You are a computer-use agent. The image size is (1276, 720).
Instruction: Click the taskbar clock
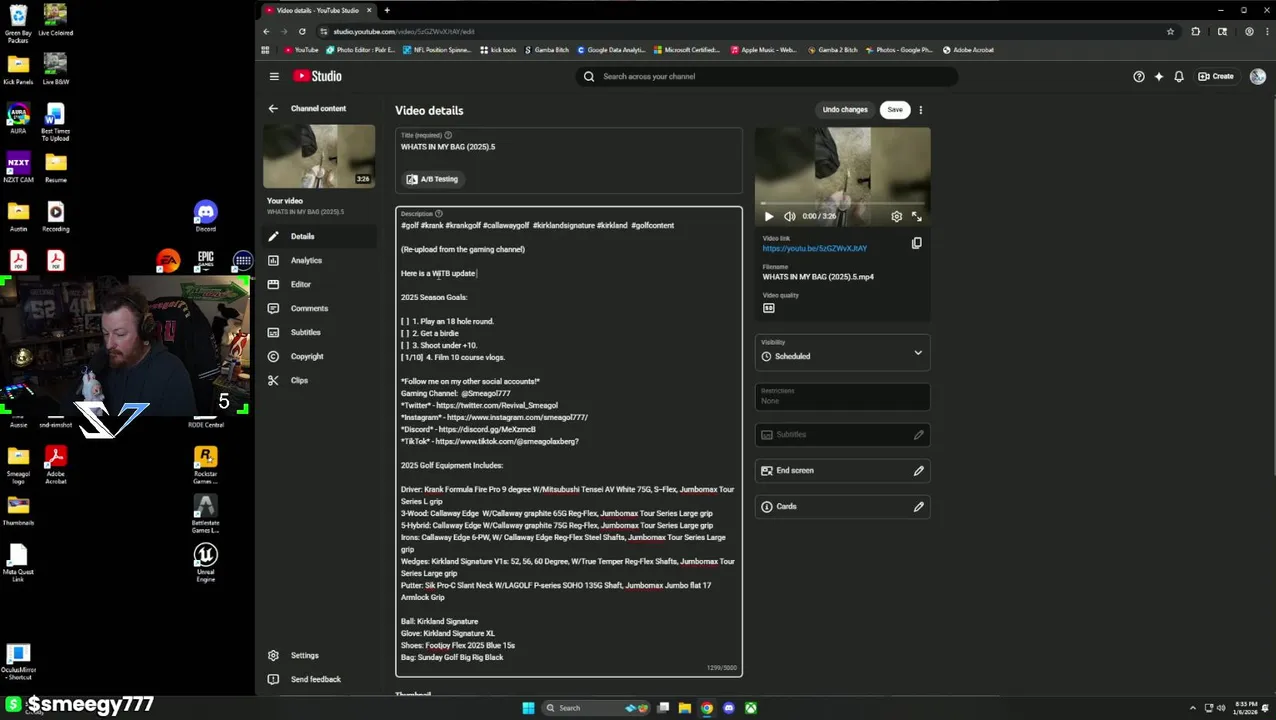(1246, 708)
